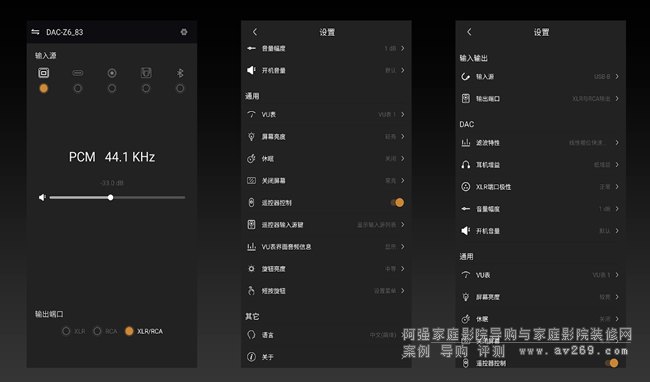Mute using speaker icon beside volume slider
Screen dimensions: 650x382
point(42,197)
